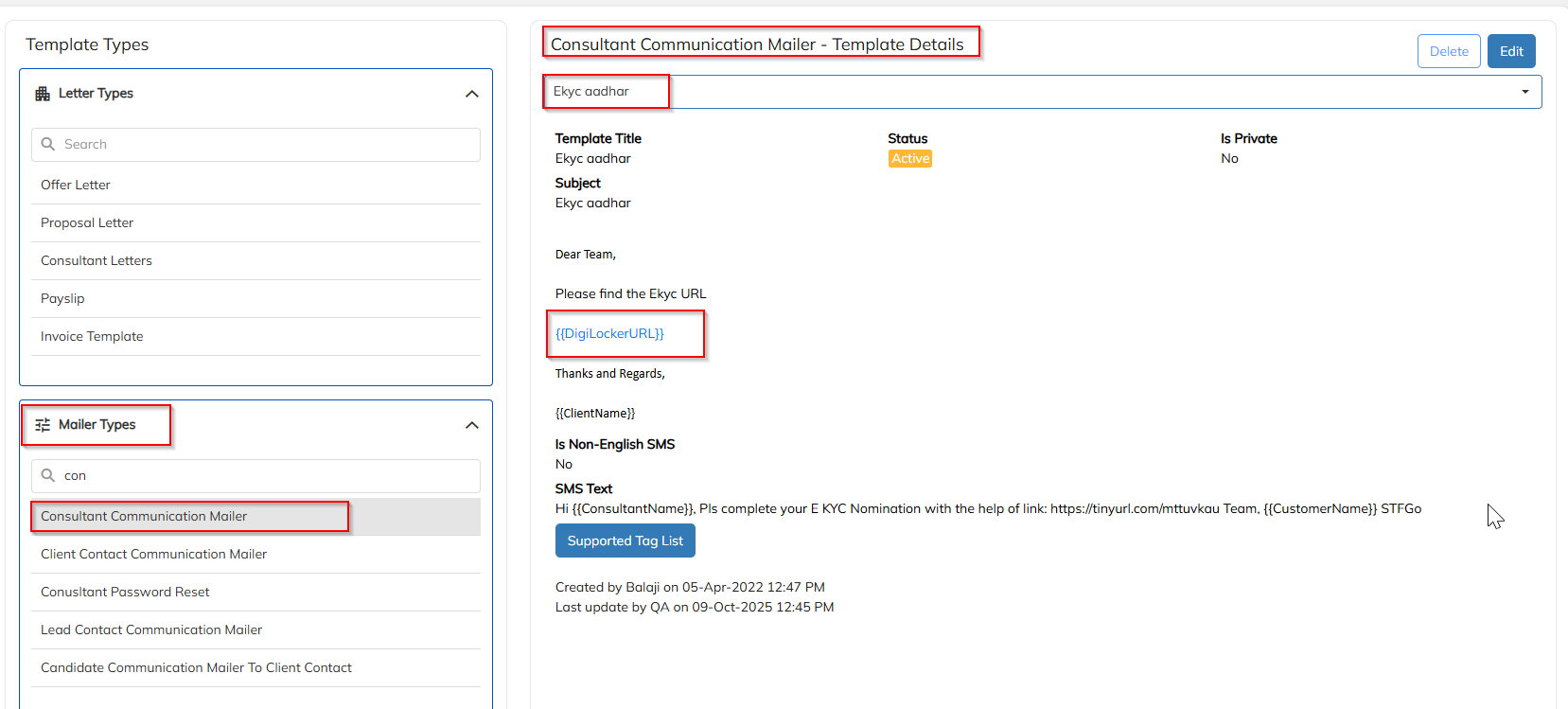Click the 'SMS Text' label
Screen dimensions: 1568x709
point(584,488)
